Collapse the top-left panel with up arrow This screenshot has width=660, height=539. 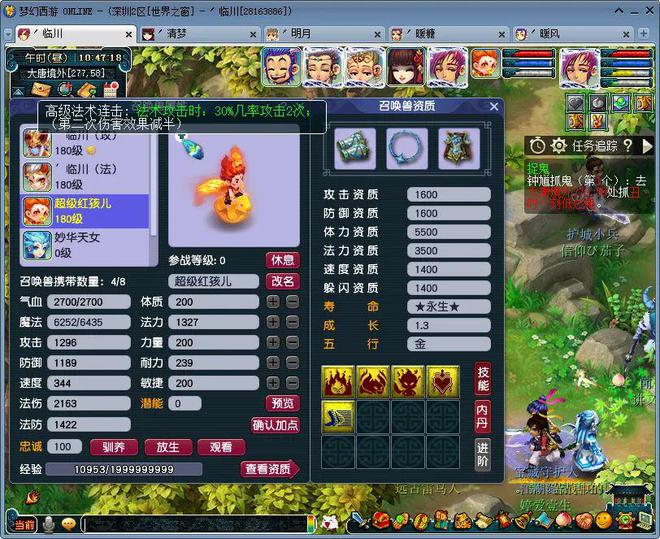coord(18,91)
